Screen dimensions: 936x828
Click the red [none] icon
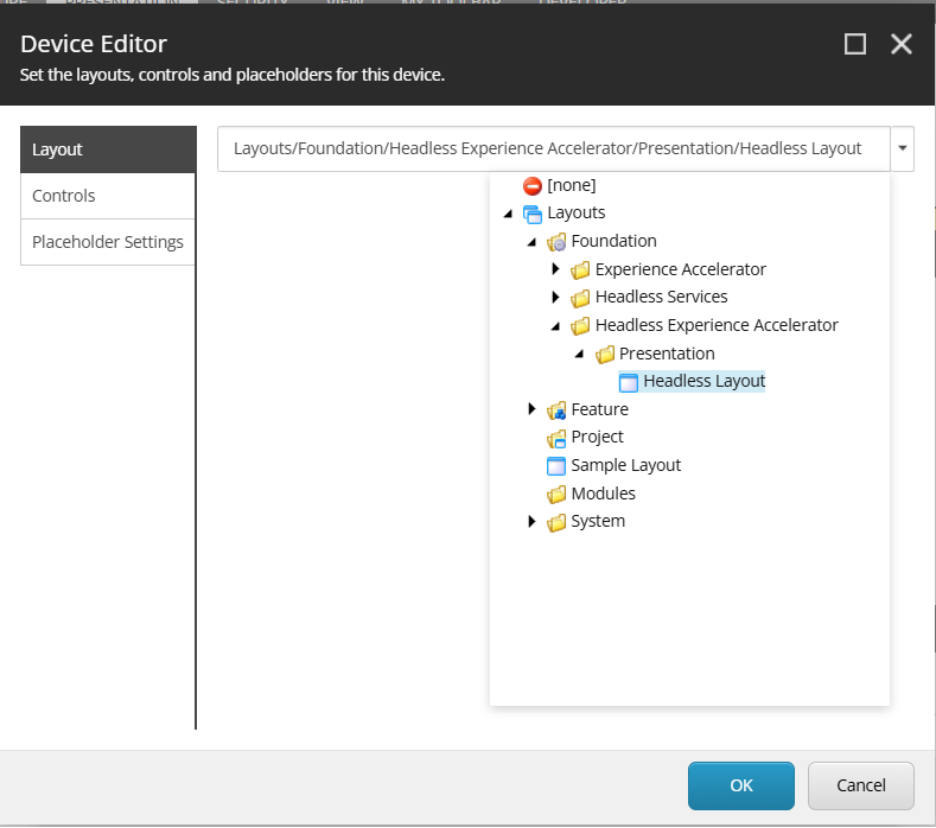[x=532, y=185]
